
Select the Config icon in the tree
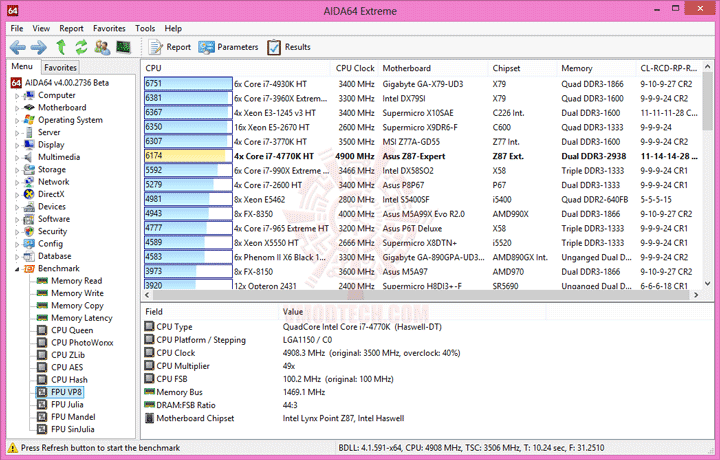pyautogui.click(x=29, y=244)
